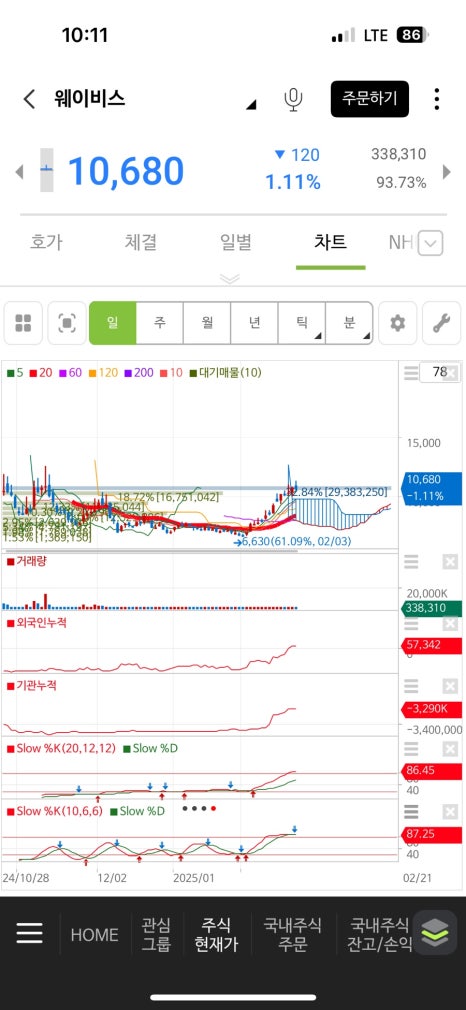Tap the microphone voice search icon
This screenshot has height=1010, width=466.
(x=293, y=99)
